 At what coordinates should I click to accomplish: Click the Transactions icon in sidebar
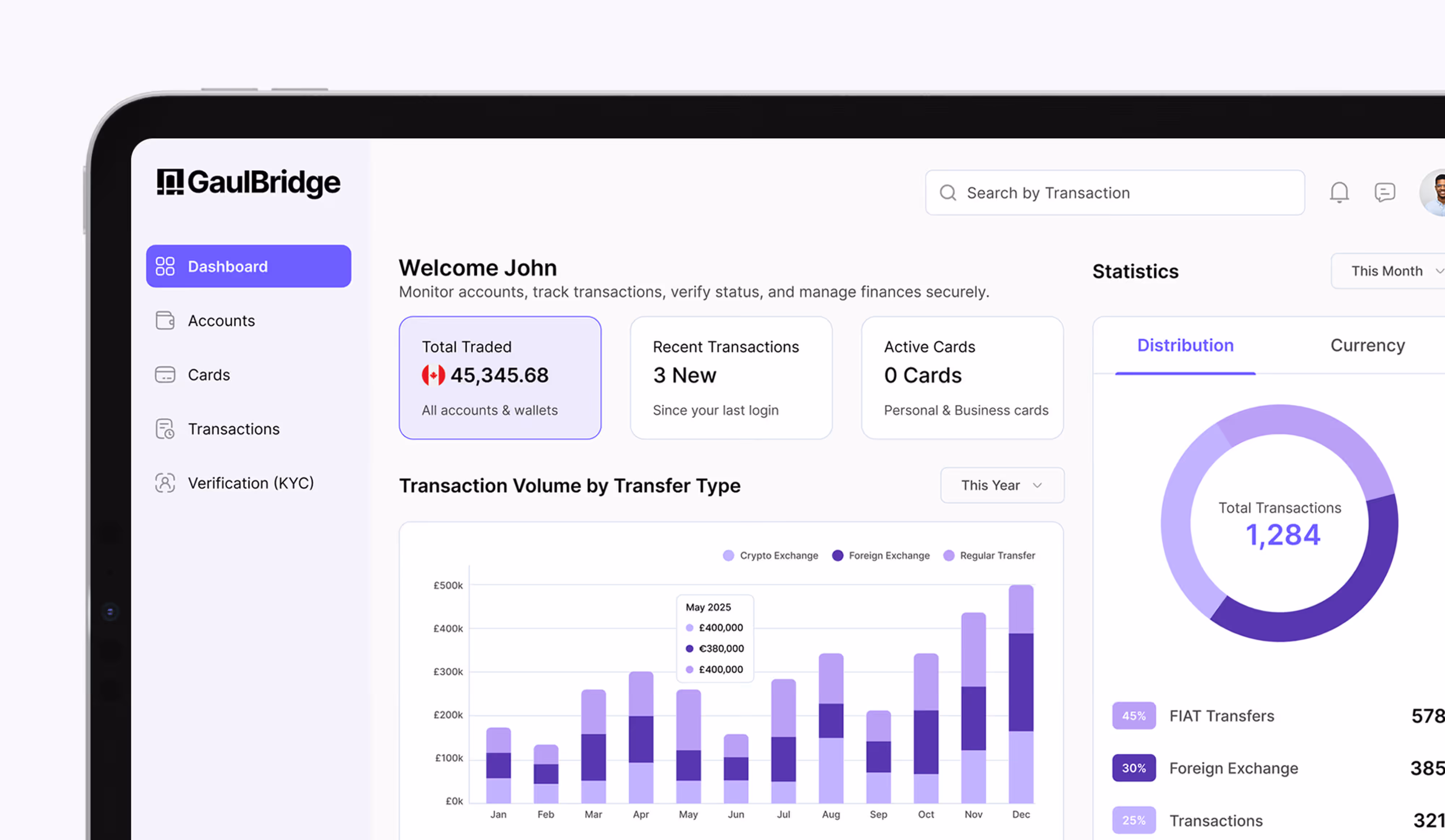coord(165,429)
